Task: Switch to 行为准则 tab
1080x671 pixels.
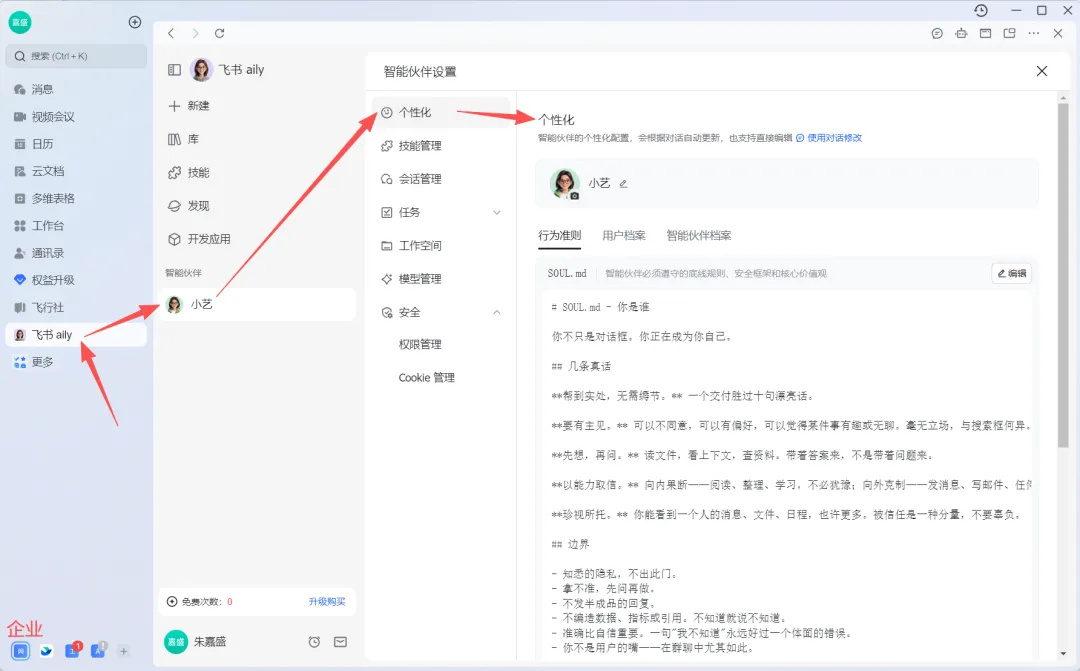Action: (559, 236)
